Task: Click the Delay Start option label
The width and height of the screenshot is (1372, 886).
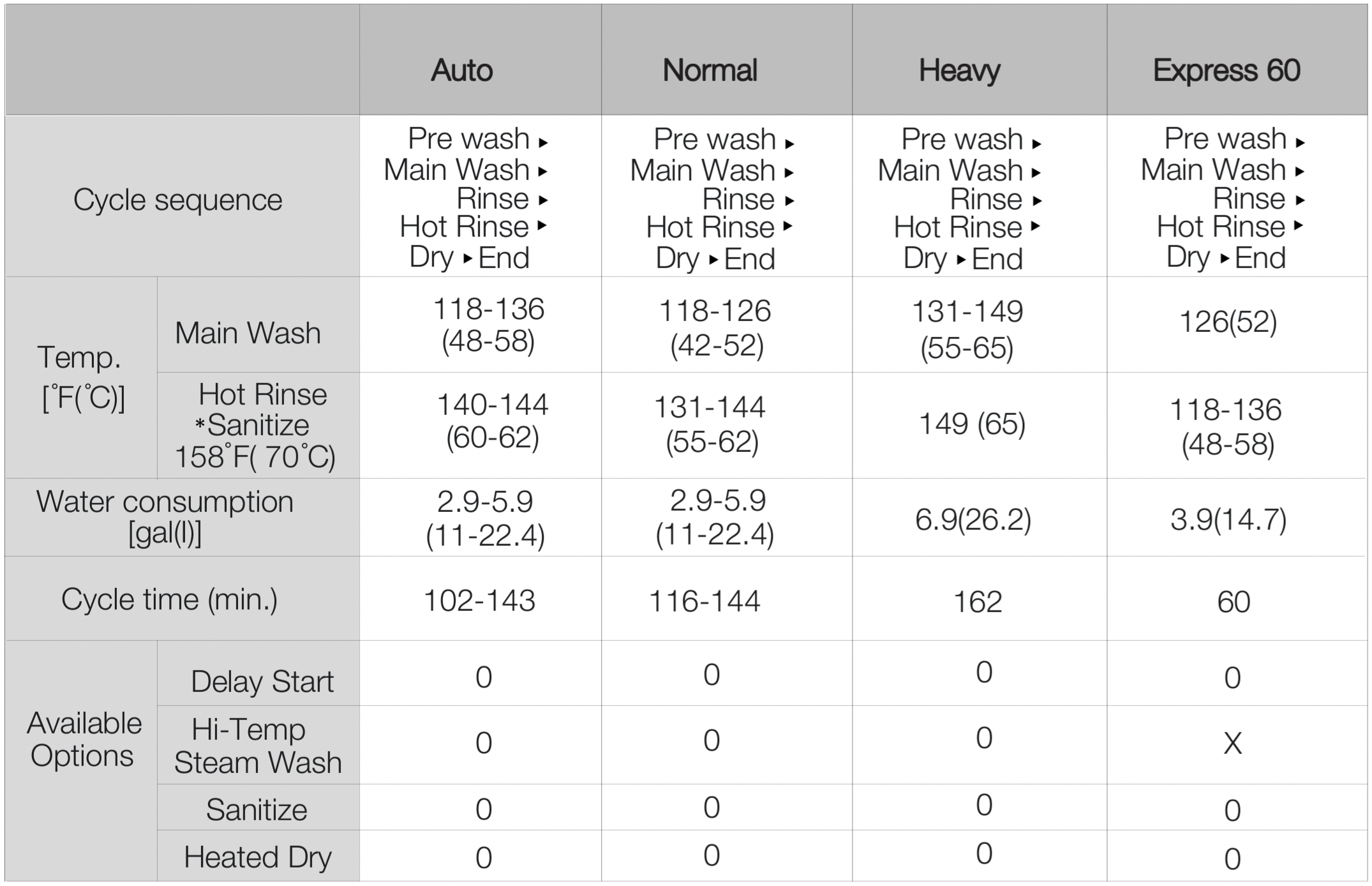Action: 262,681
